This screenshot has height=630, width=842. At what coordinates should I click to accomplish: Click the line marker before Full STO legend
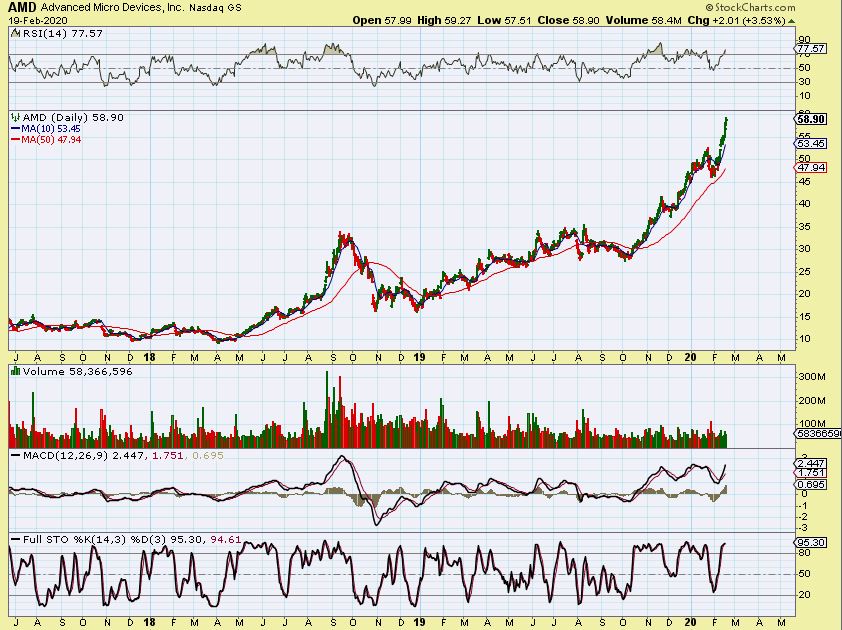point(16,539)
